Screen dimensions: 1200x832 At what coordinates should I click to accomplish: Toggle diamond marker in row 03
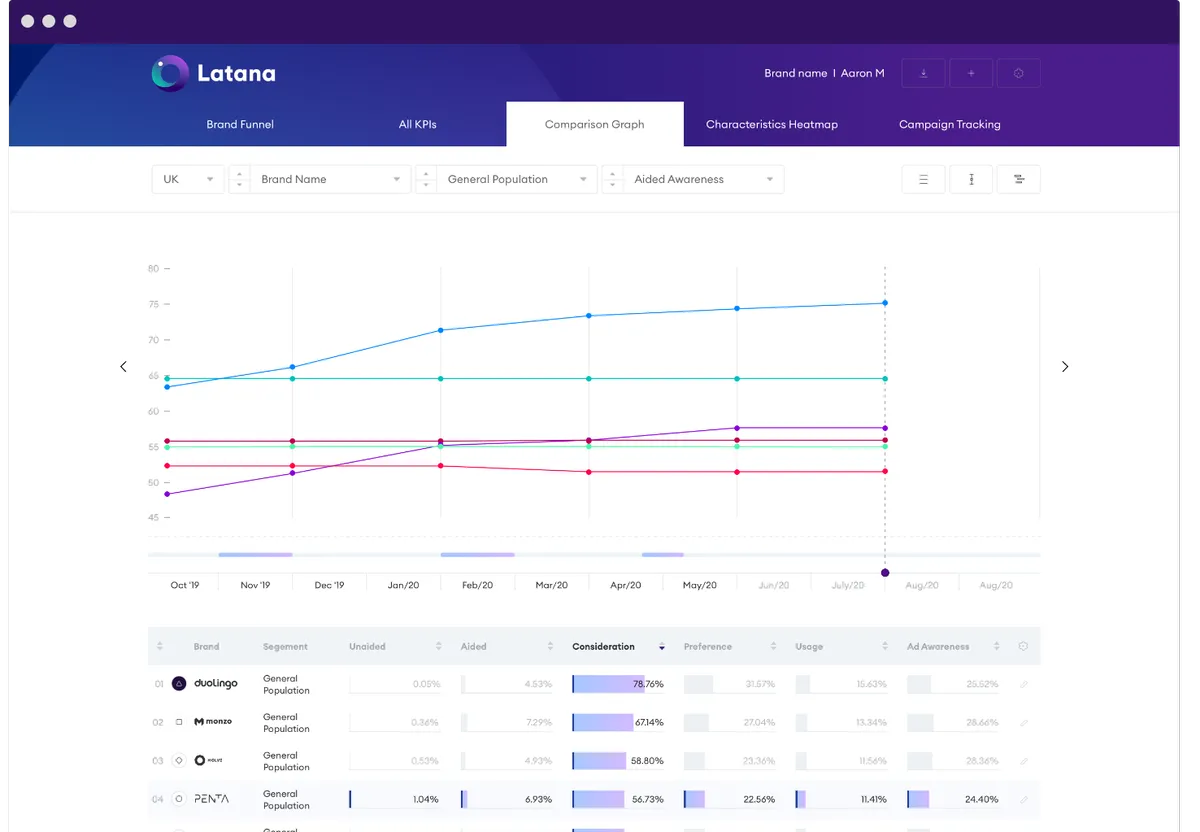179,760
